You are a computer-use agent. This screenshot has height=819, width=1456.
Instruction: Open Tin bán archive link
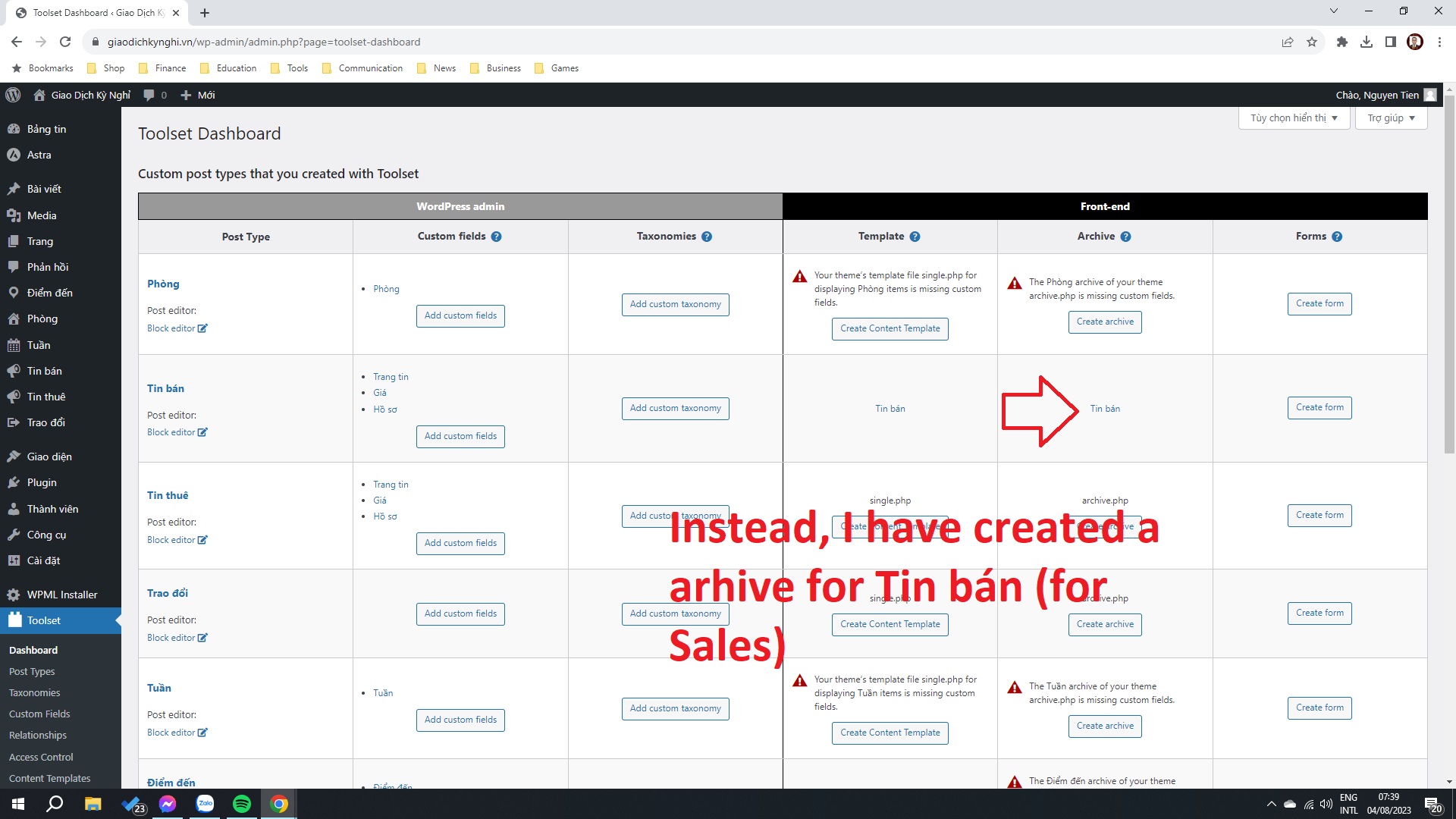coord(1105,409)
